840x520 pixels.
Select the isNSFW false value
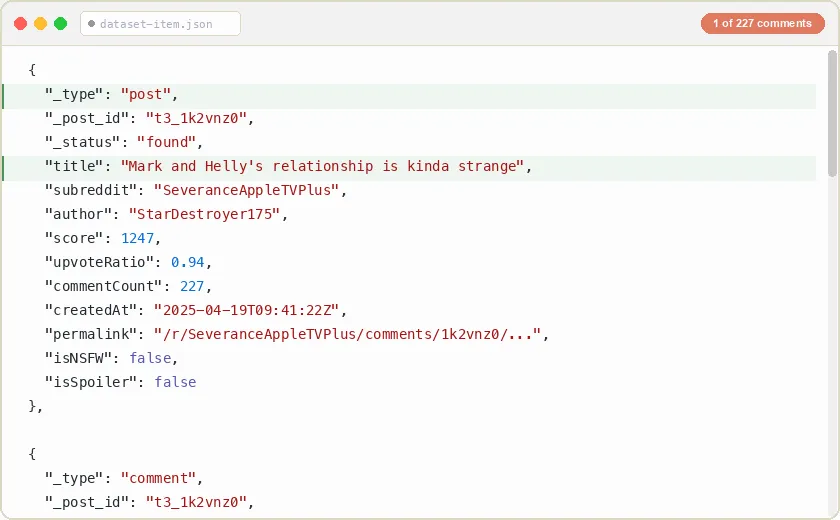click(x=150, y=358)
